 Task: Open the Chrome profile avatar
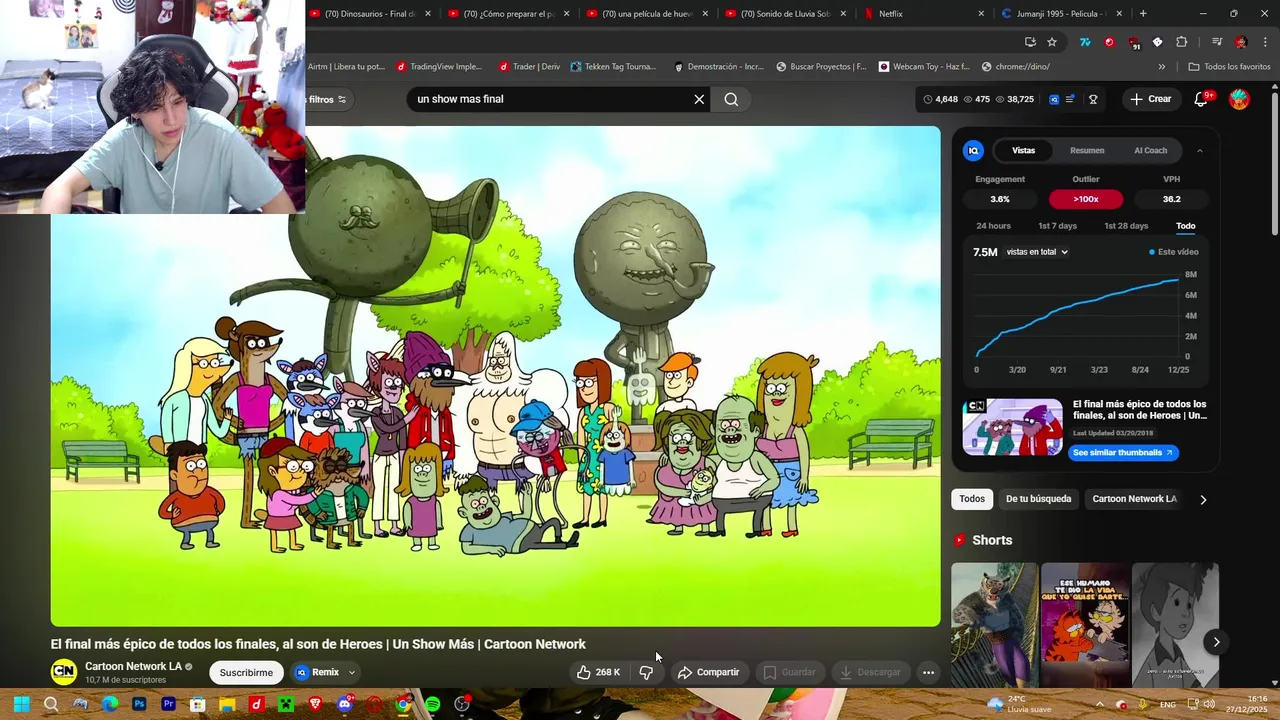[x=1241, y=42]
